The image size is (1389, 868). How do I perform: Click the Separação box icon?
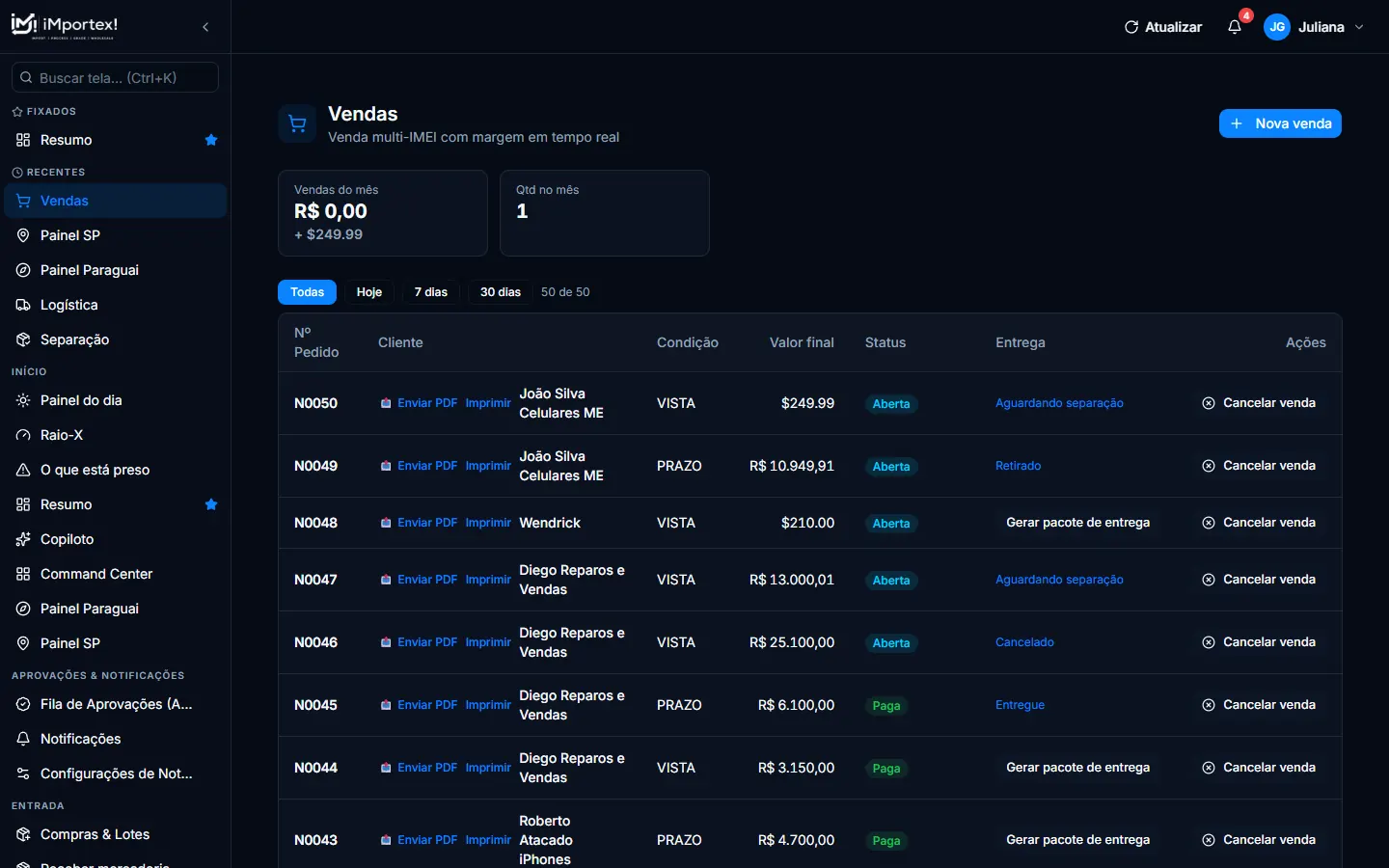click(23, 339)
